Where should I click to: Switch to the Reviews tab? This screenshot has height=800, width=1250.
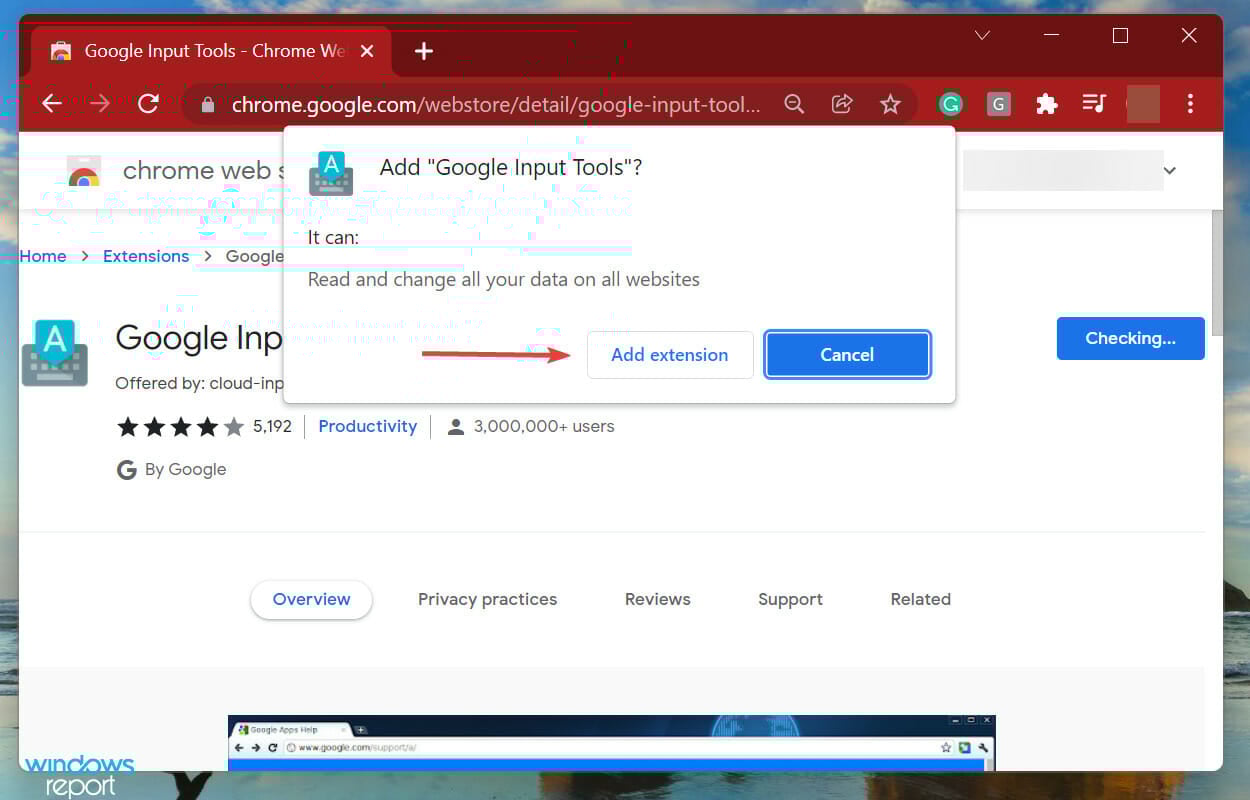pyautogui.click(x=657, y=598)
